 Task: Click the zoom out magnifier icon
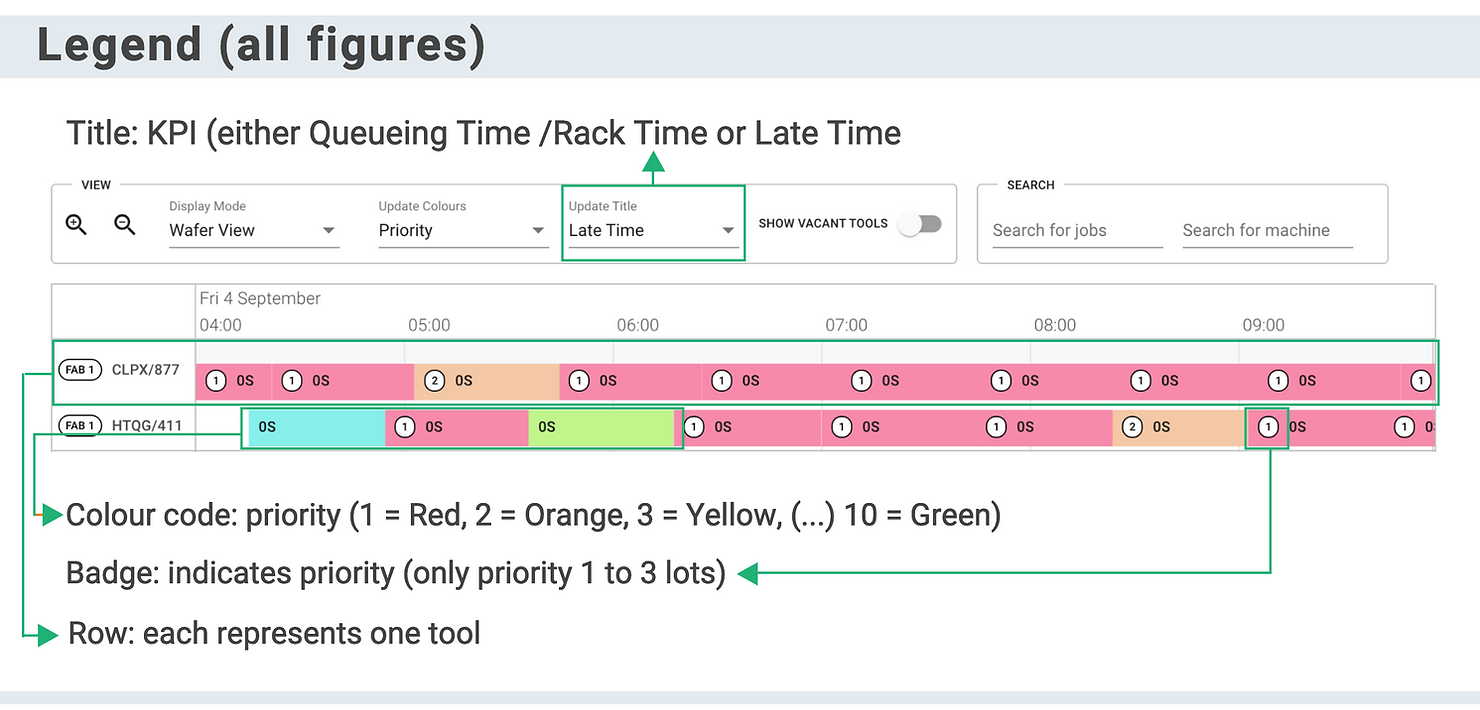point(125,225)
